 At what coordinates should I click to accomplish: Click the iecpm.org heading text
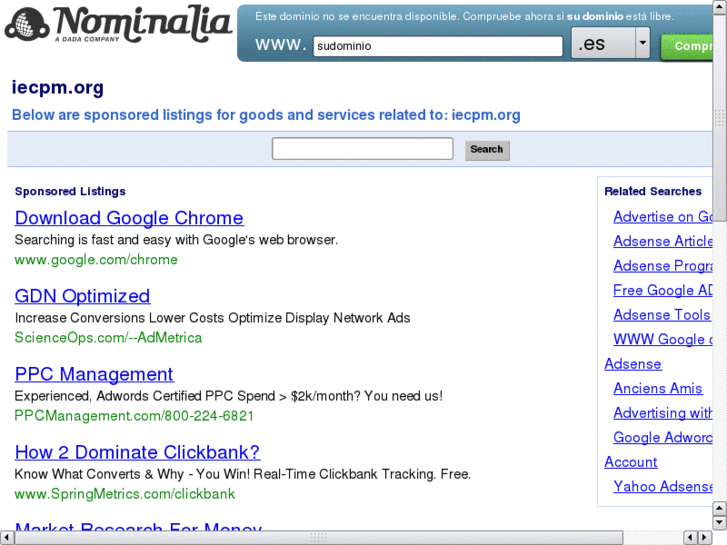tap(57, 87)
